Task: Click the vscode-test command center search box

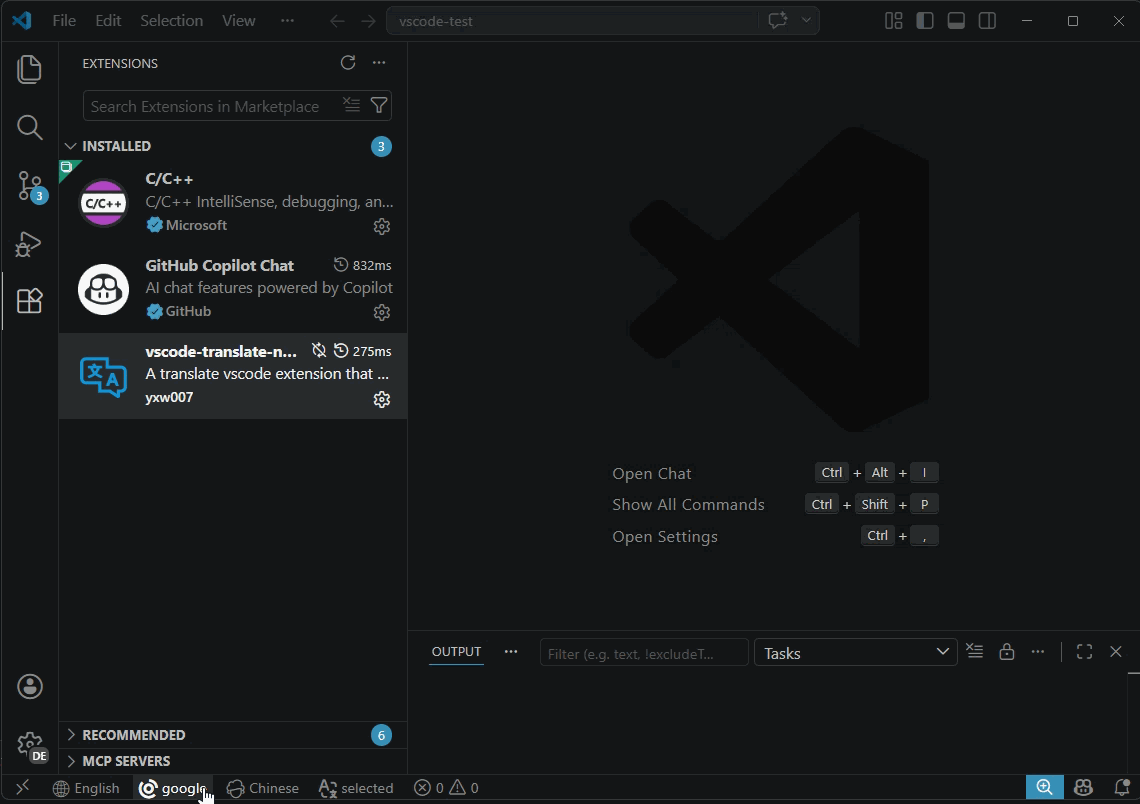Action: pyautogui.click(x=574, y=21)
